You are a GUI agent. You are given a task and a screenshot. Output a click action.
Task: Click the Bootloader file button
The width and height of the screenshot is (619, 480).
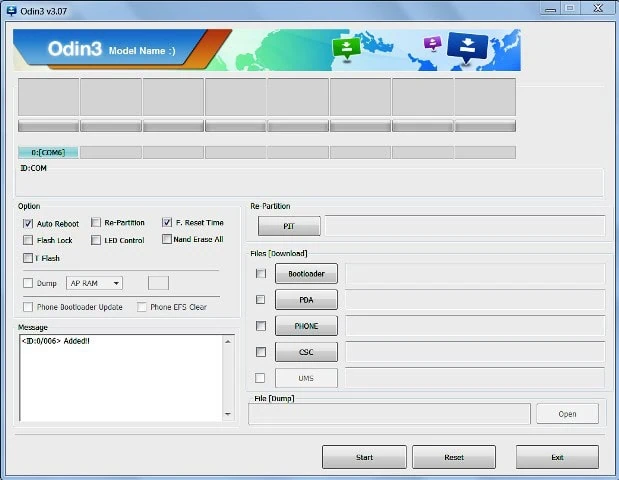pyautogui.click(x=306, y=274)
